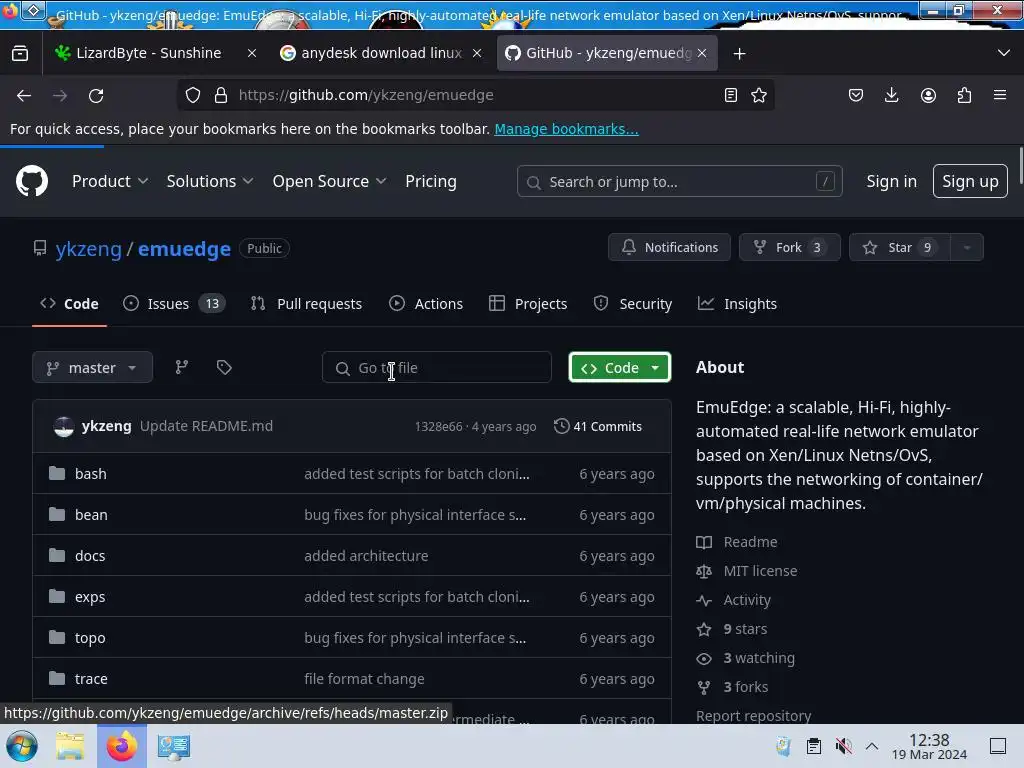Click Firefox icon in taskbar
The image size is (1024, 768).
[x=121, y=746]
